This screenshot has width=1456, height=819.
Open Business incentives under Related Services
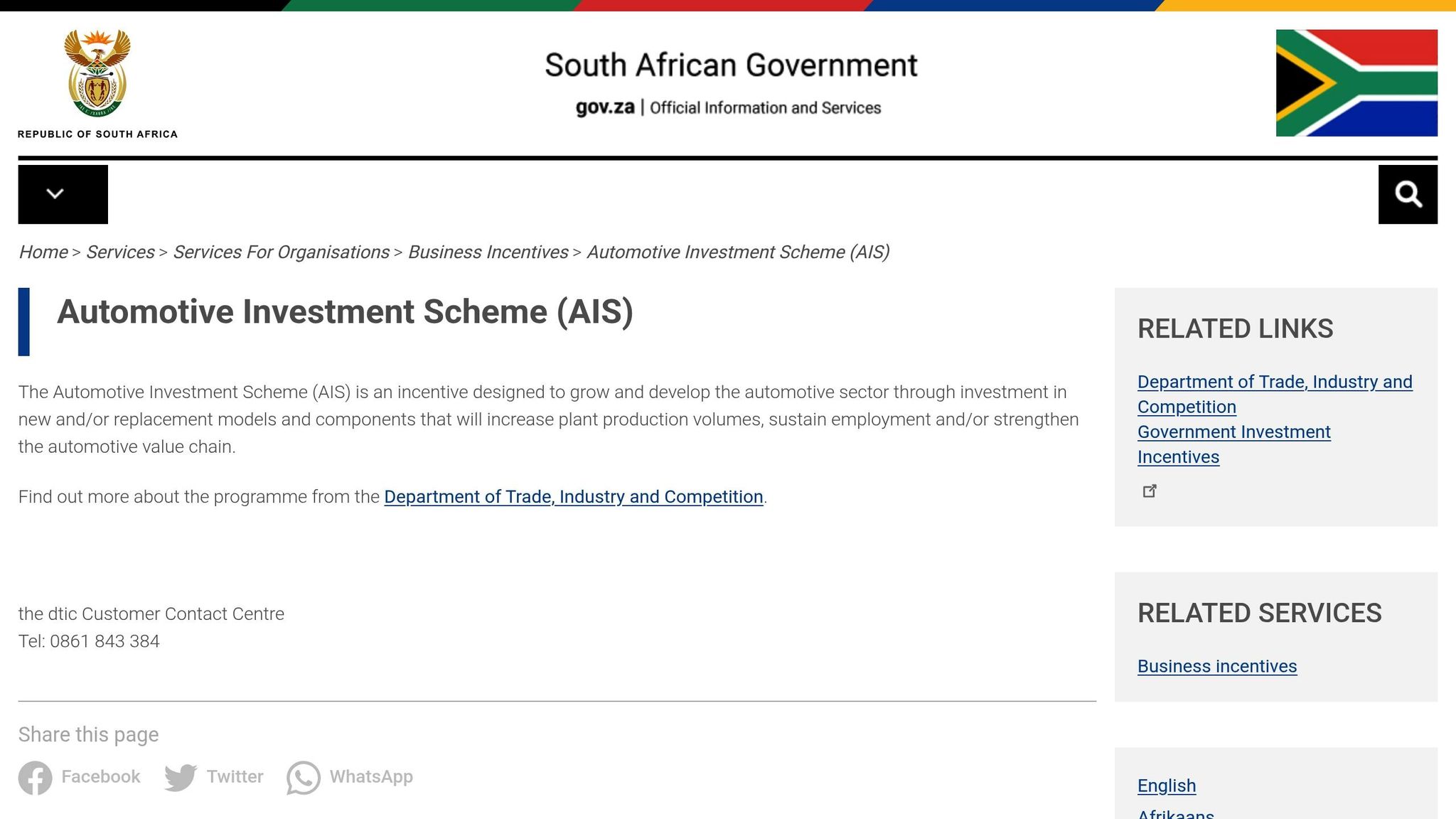point(1217,666)
